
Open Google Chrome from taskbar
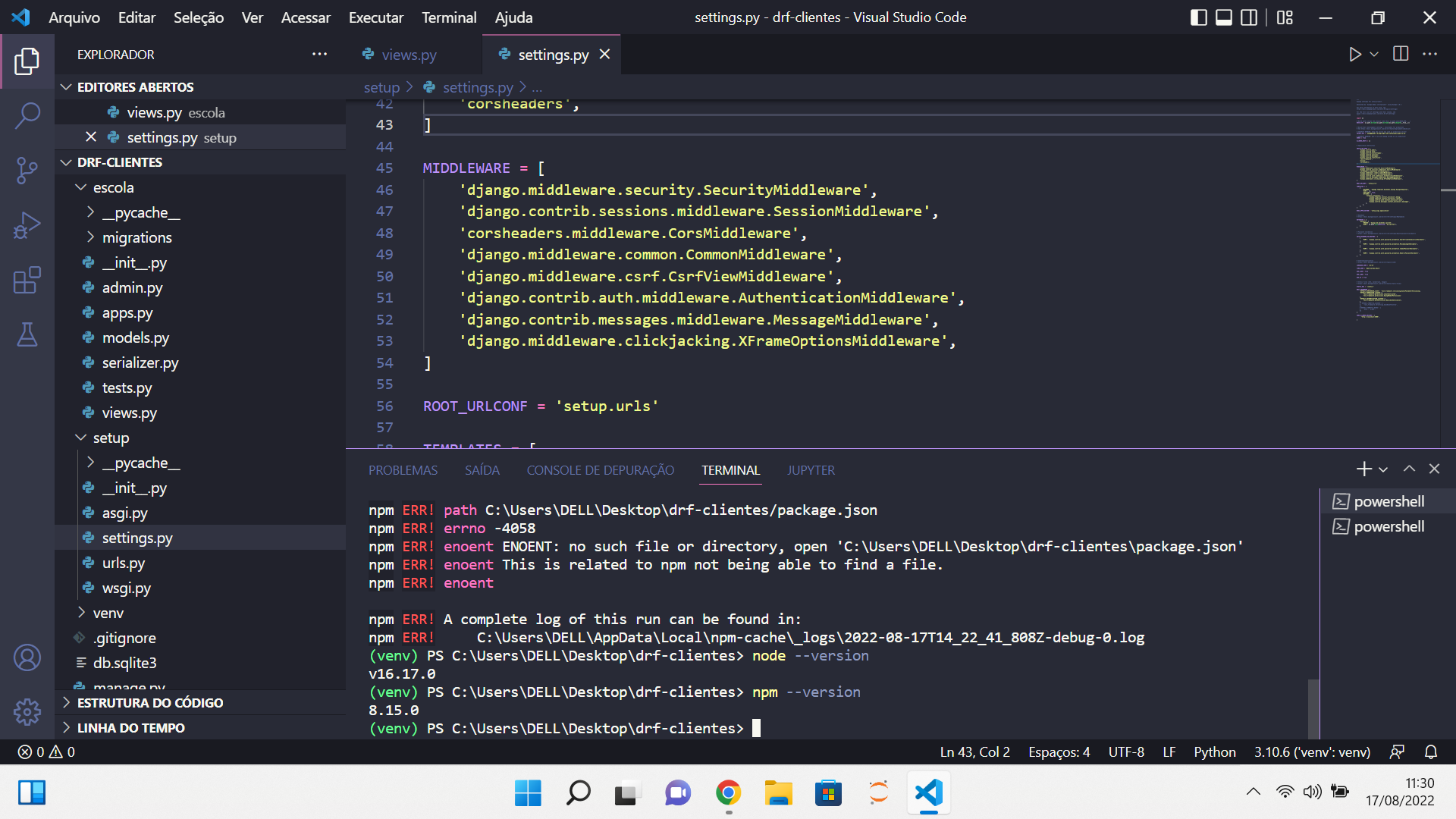(x=728, y=793)
